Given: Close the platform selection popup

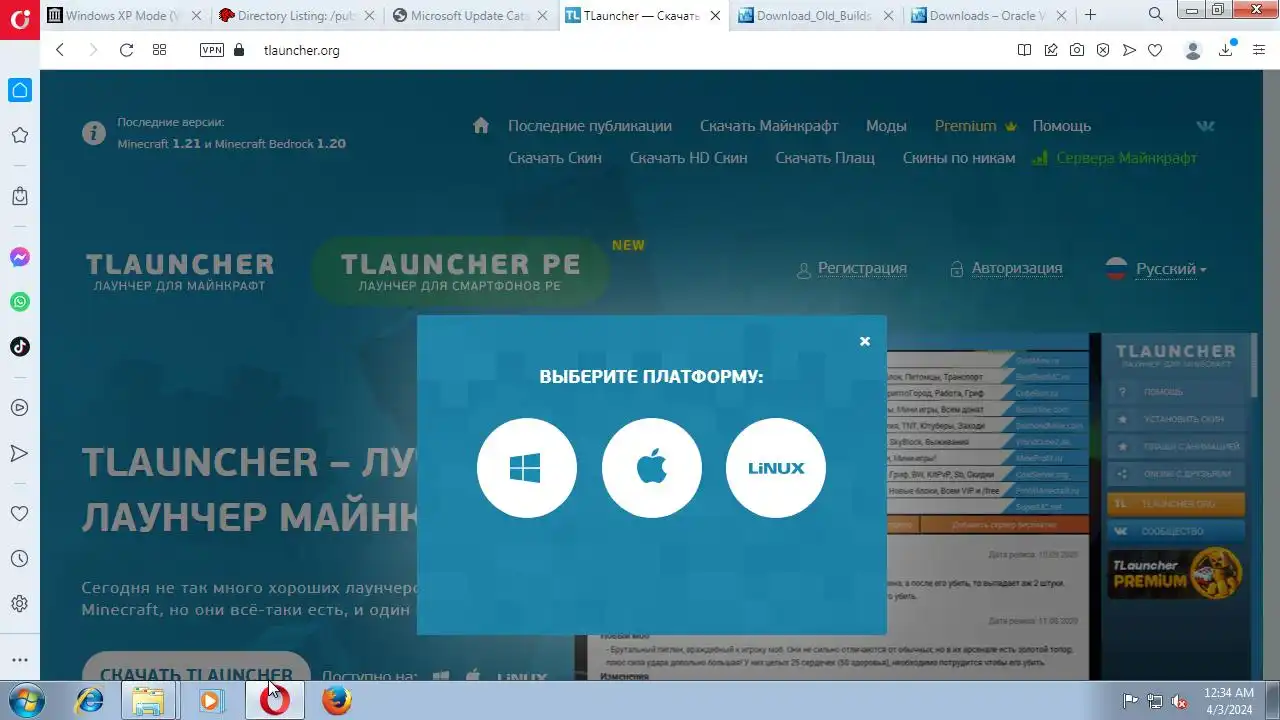Looking at the screenshot, I should click(x=865, y=341).
